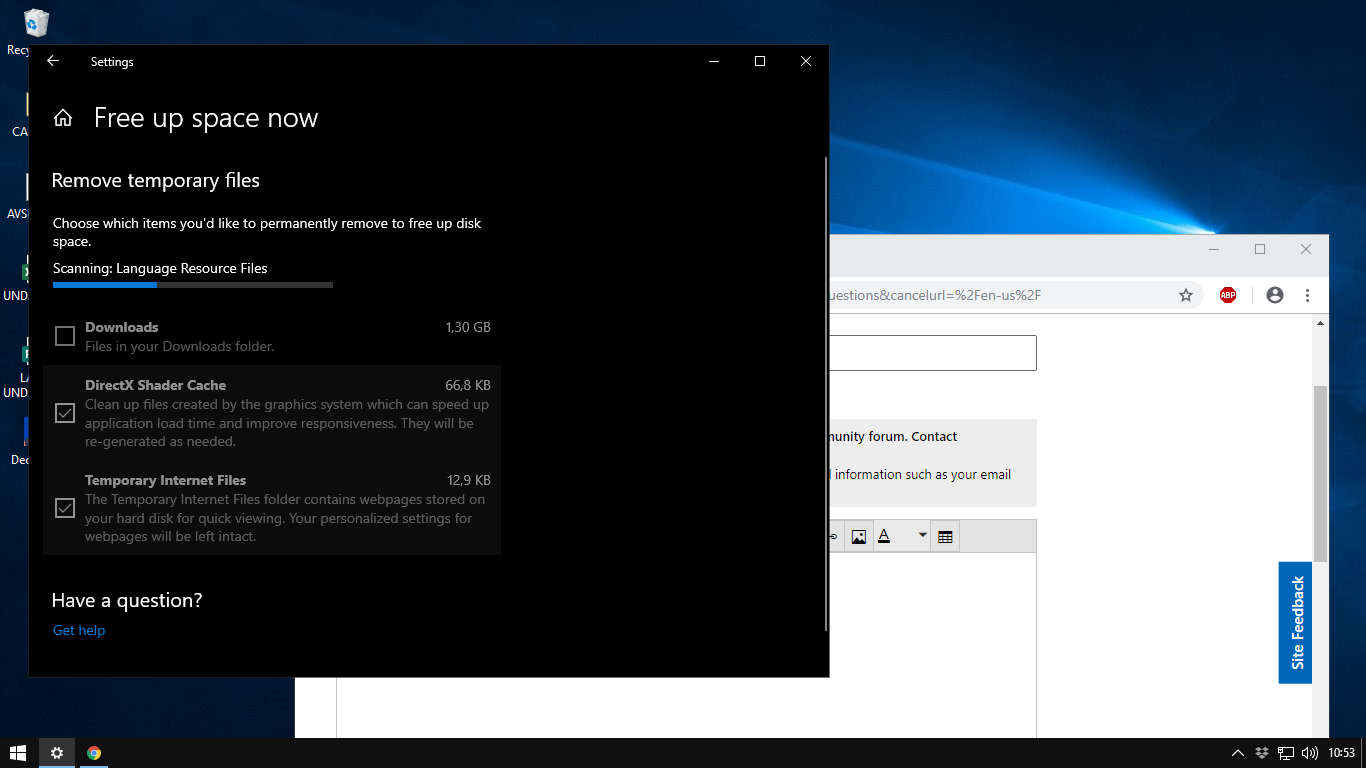Image resolution: width=1366 pixels, height=768 pixels.
Task: Select the Downloads item title
Action: pos(122,327)
